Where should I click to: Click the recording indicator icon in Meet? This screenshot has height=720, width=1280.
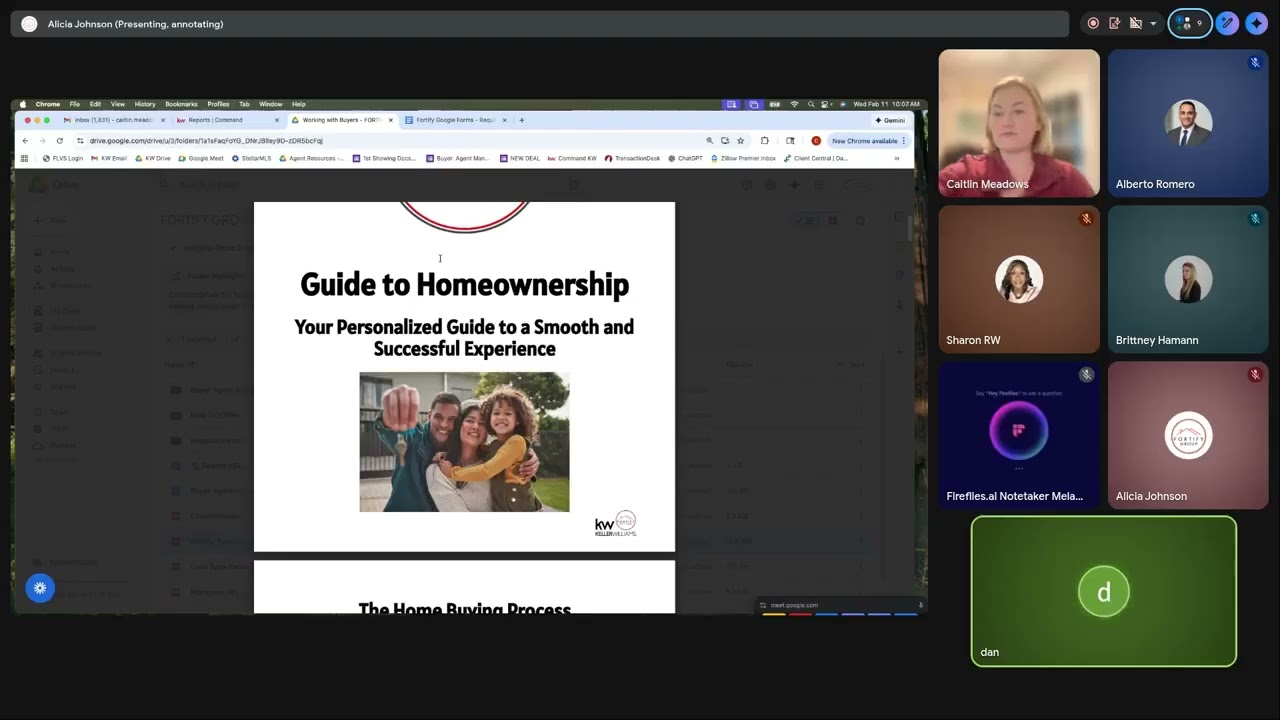[1093, 23]
